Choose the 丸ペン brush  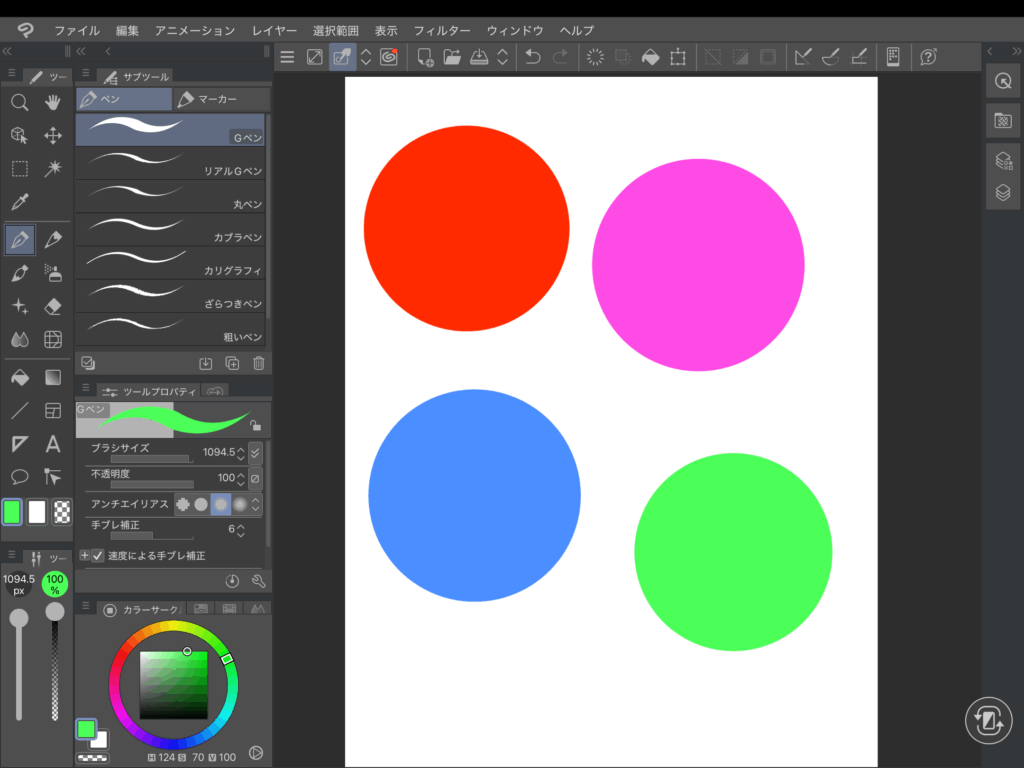(x=171, y=194)
